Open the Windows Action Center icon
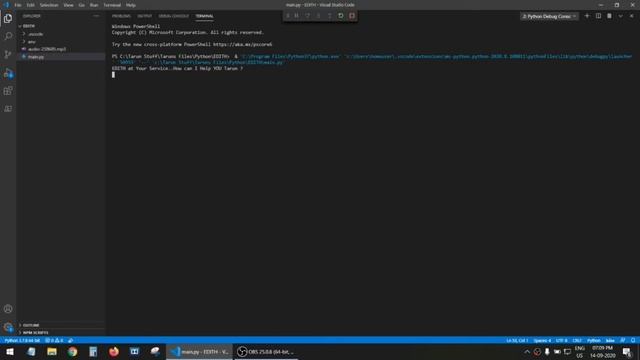This screenshot has width=640, height=360. point(627,351)
